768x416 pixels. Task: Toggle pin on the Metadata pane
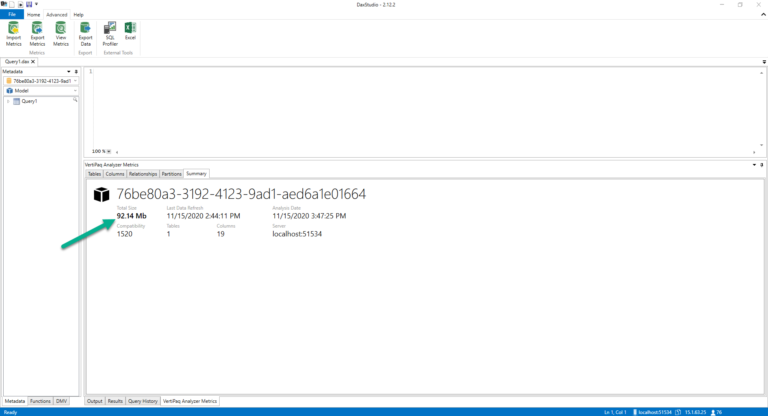tap(75, 72)
